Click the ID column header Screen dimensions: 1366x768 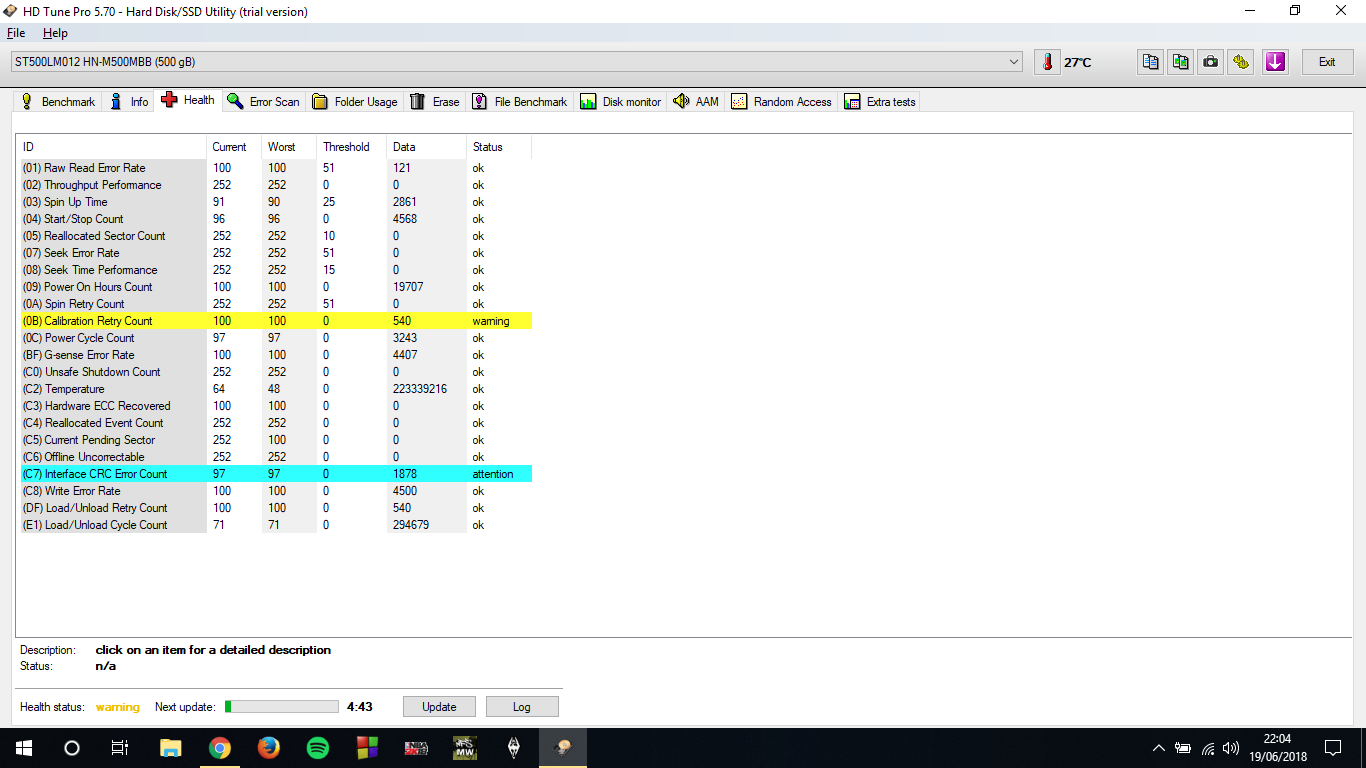coord(113,147)
